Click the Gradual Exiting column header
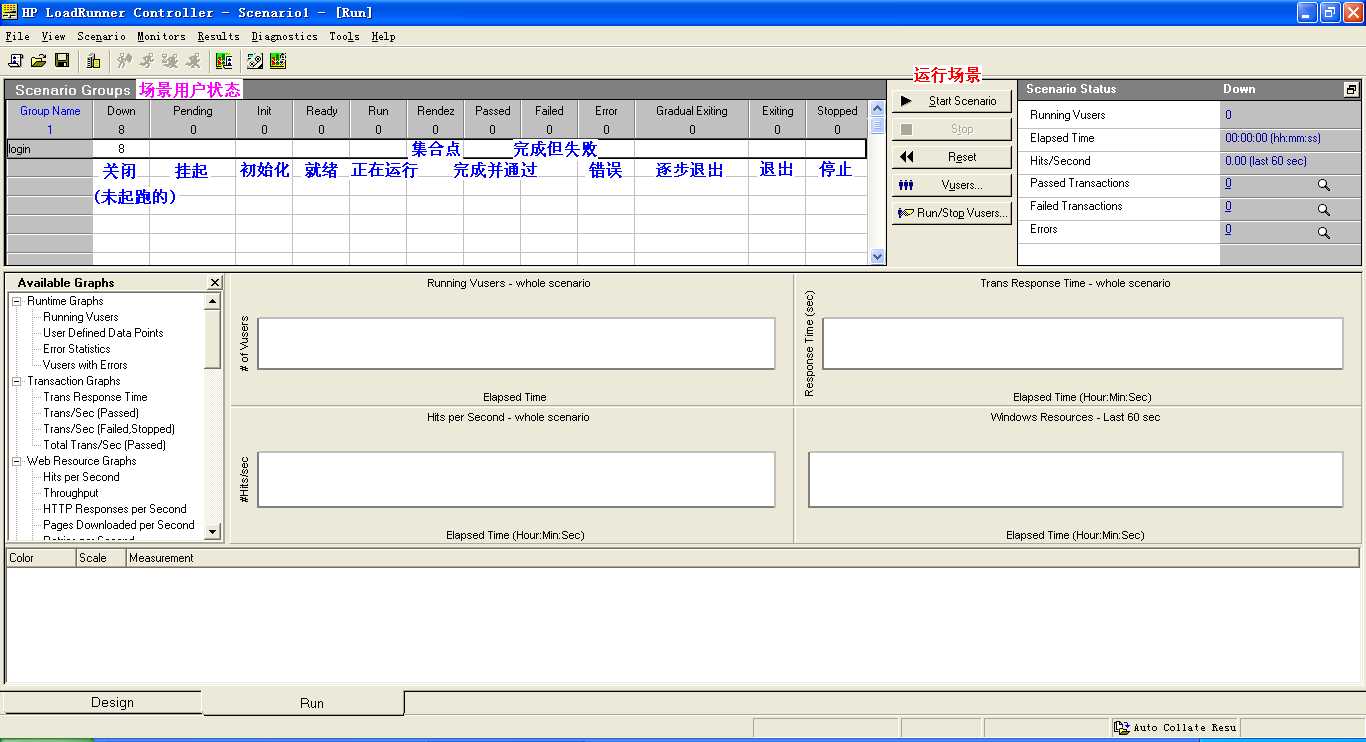Screen dimensions: 1366x742 692,111
